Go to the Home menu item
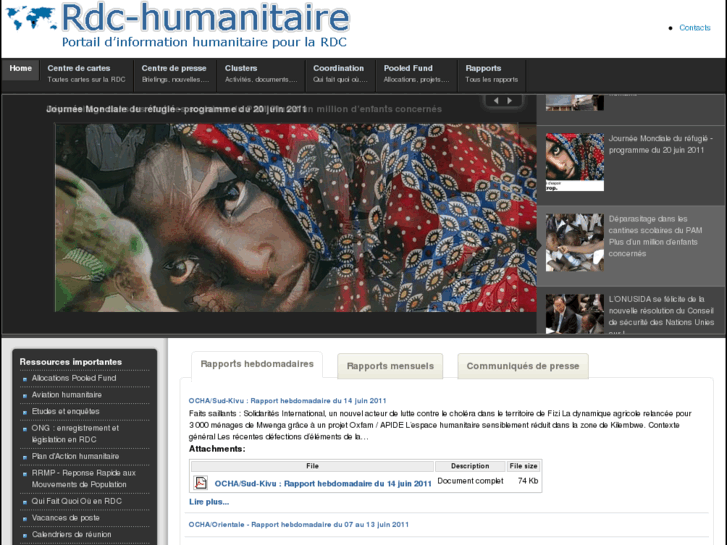 [x=20, y=69]
